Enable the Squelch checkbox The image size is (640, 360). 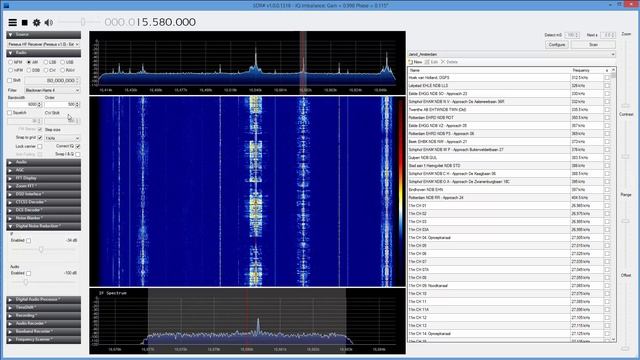coord(10,113)
